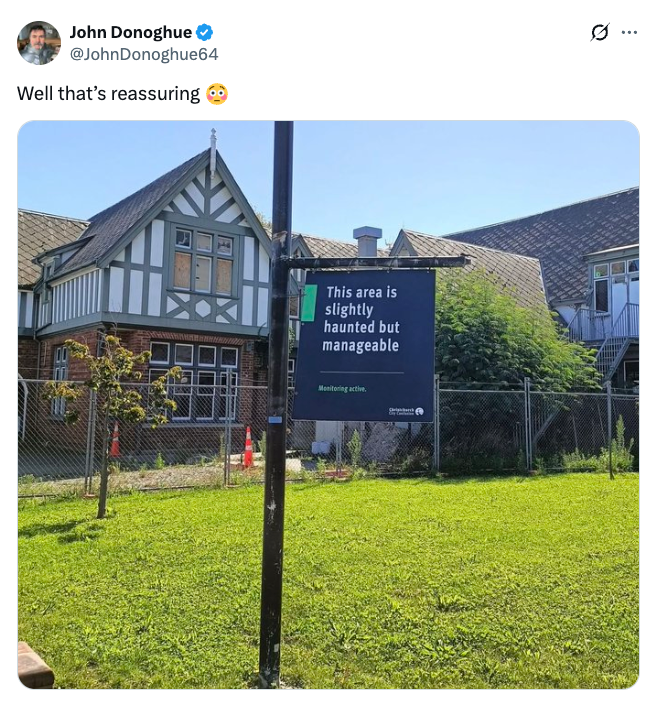
Task: Click the "Monitoring active." text on sign
Action: [x=342, y=389]
